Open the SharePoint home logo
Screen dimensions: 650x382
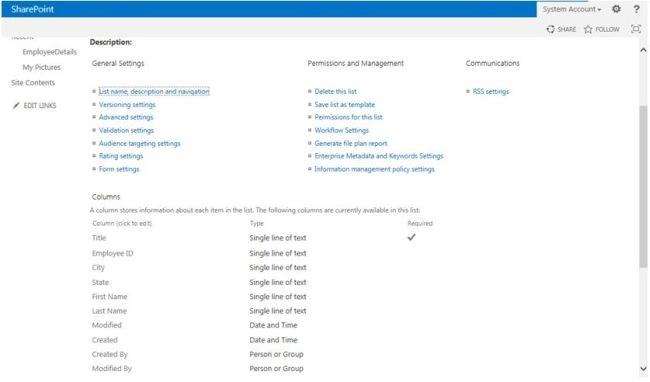tap(32, 9)
